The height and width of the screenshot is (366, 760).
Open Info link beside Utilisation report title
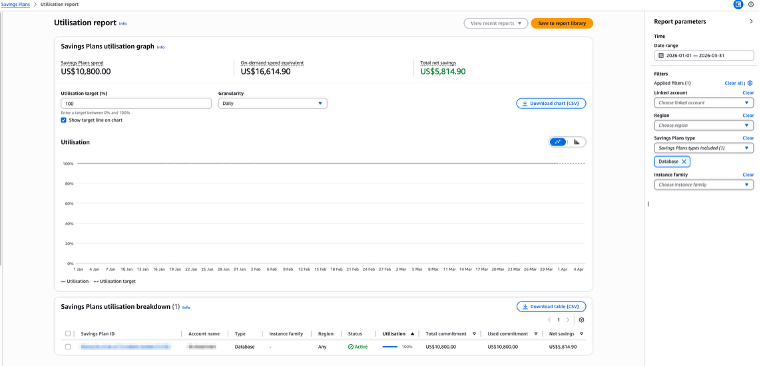[x=123, y=23]
